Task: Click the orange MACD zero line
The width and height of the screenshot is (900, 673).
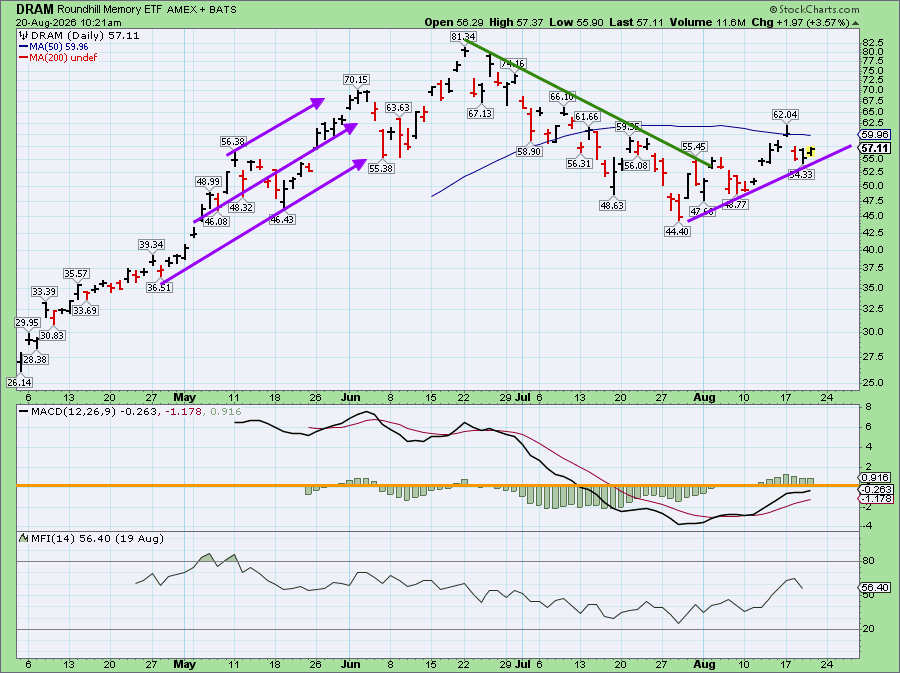Action: (437, 485)
